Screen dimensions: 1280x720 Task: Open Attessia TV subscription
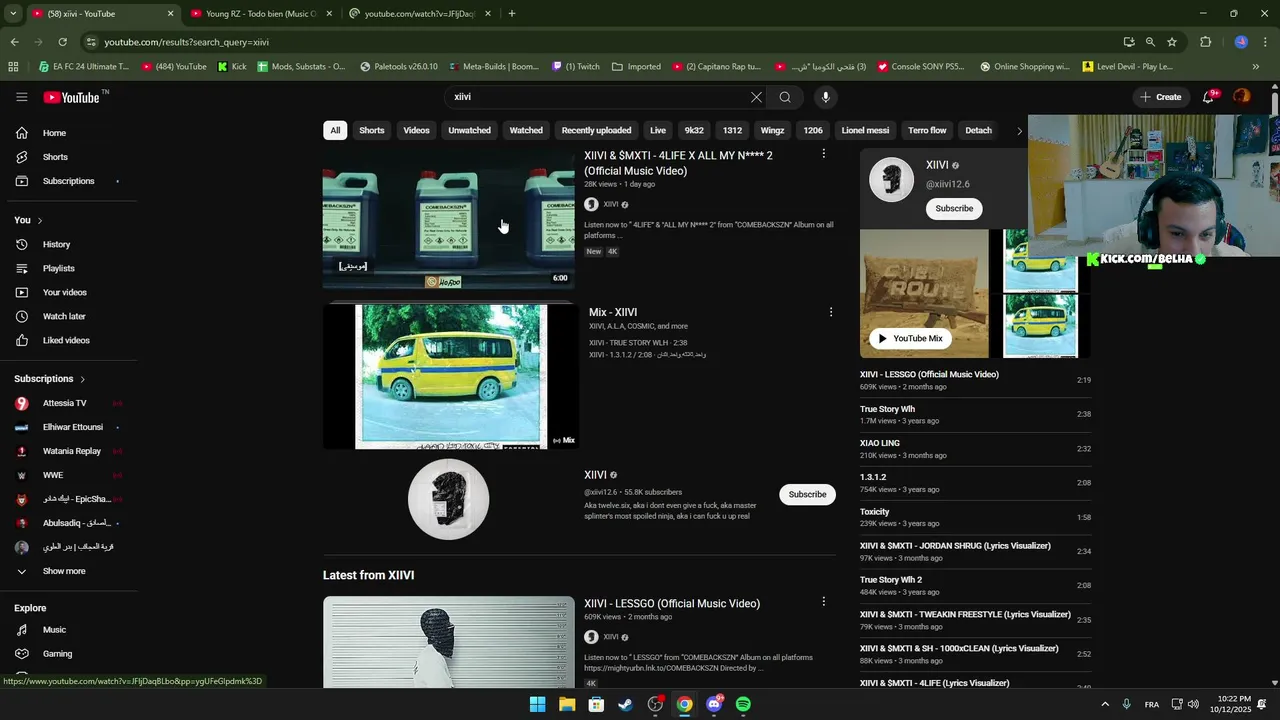(64, 403)
